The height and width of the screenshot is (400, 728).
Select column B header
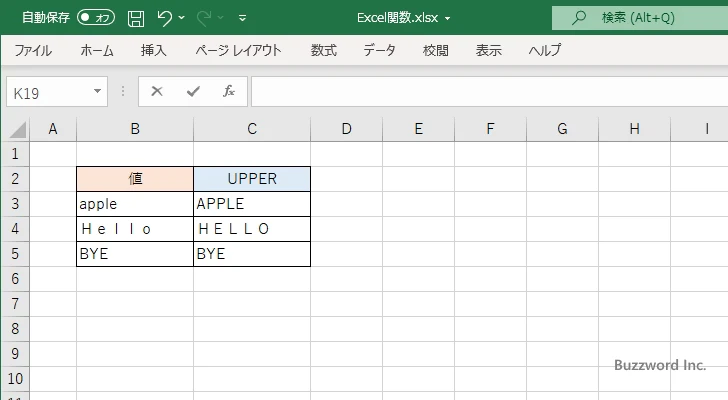click(x=135, y=129)
